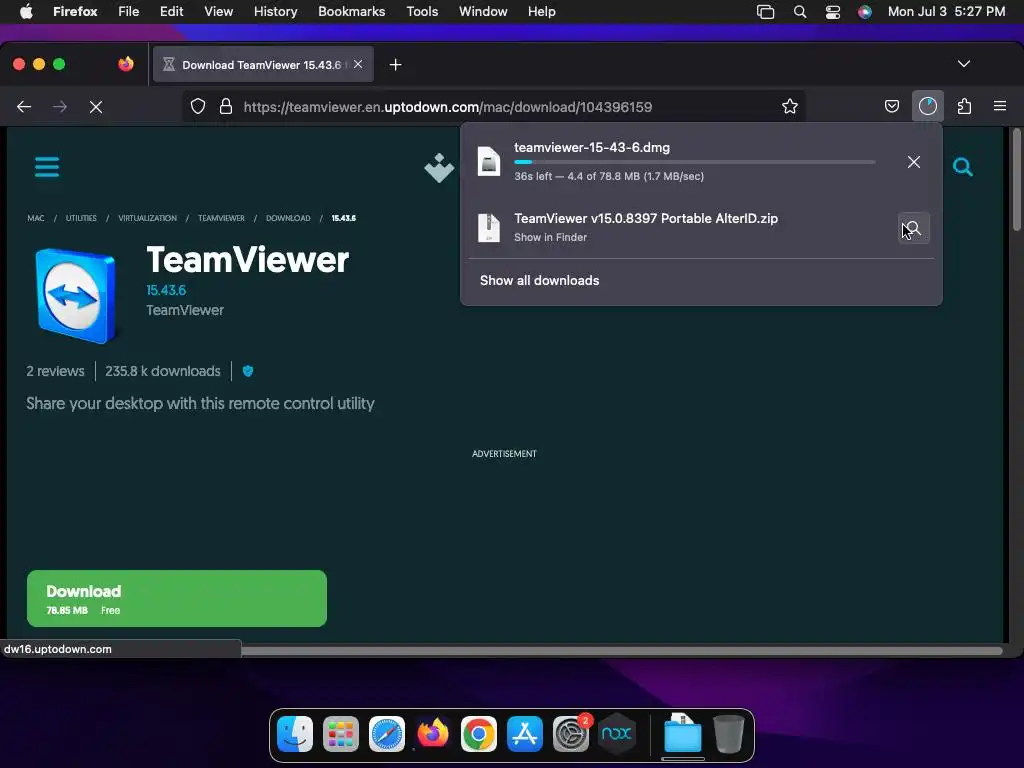1024x768 pixels.
Task: Click the site security padlock
Action: tap(226, 106)
